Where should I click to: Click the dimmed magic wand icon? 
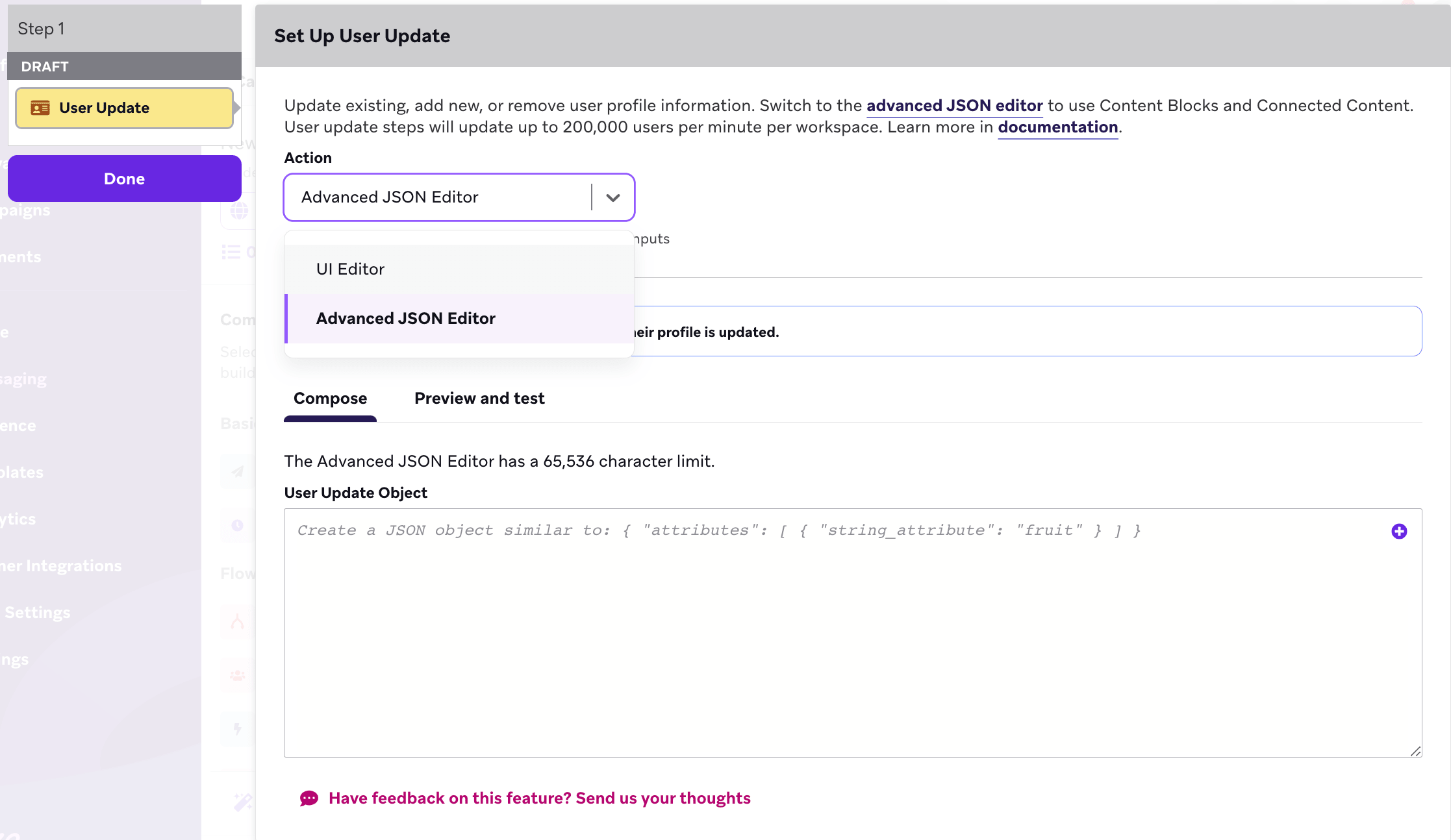point(243,802)
